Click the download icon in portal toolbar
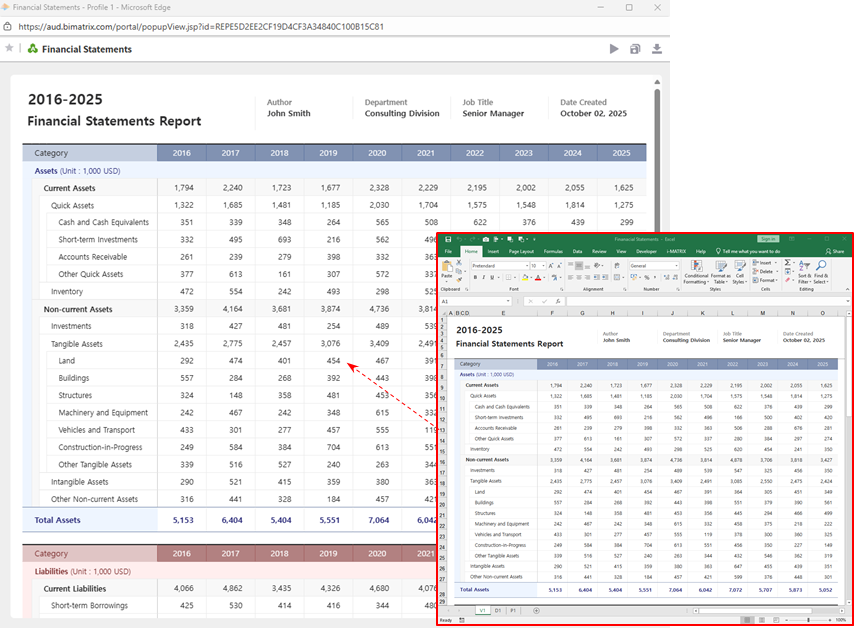 click(x=657, y=48)
